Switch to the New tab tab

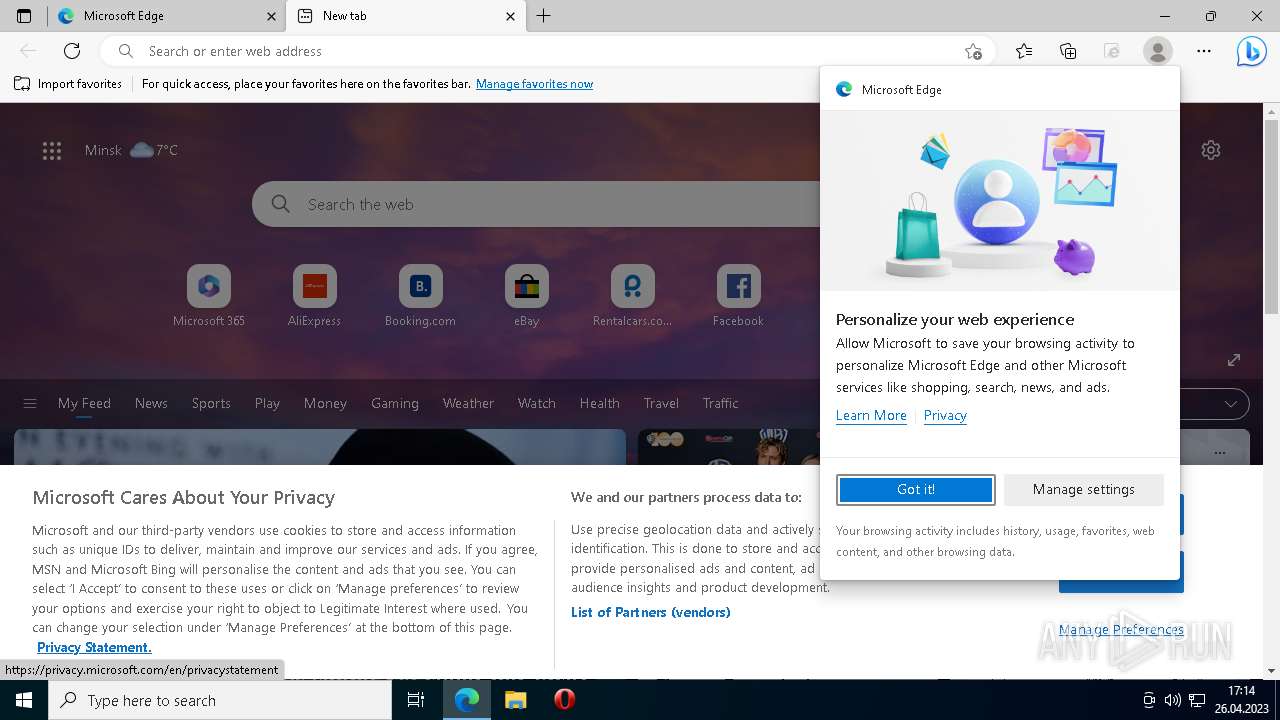(x=405, y=16)
